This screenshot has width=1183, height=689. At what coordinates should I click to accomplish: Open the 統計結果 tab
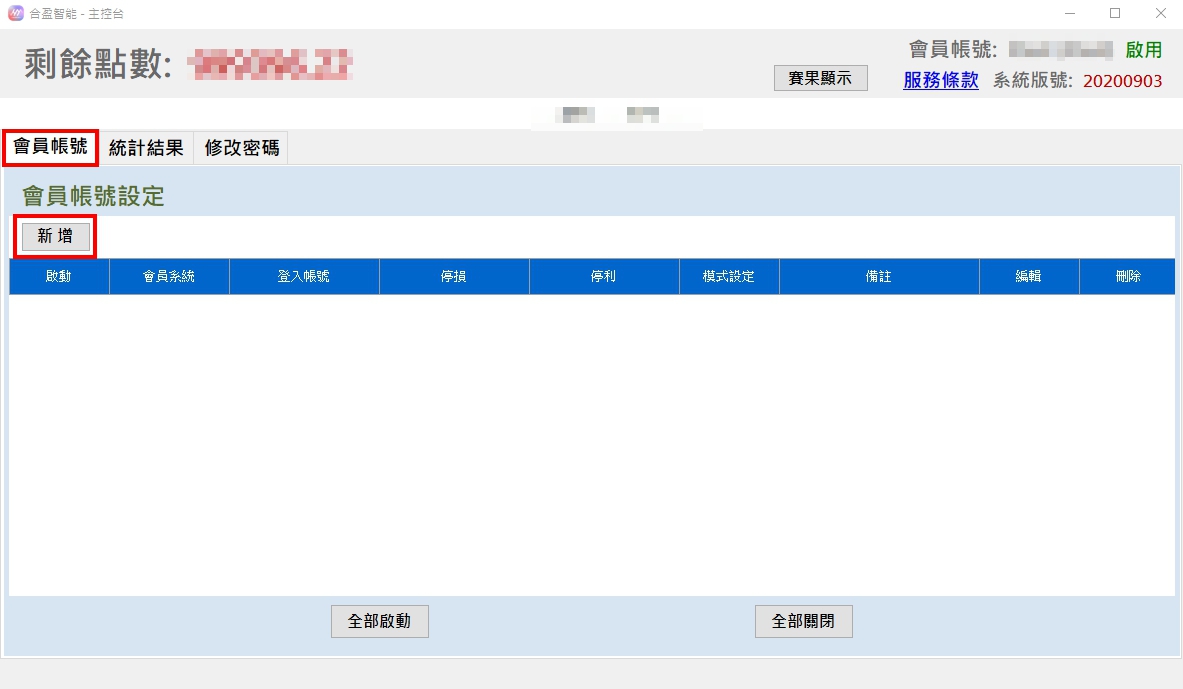pos(146,148)
